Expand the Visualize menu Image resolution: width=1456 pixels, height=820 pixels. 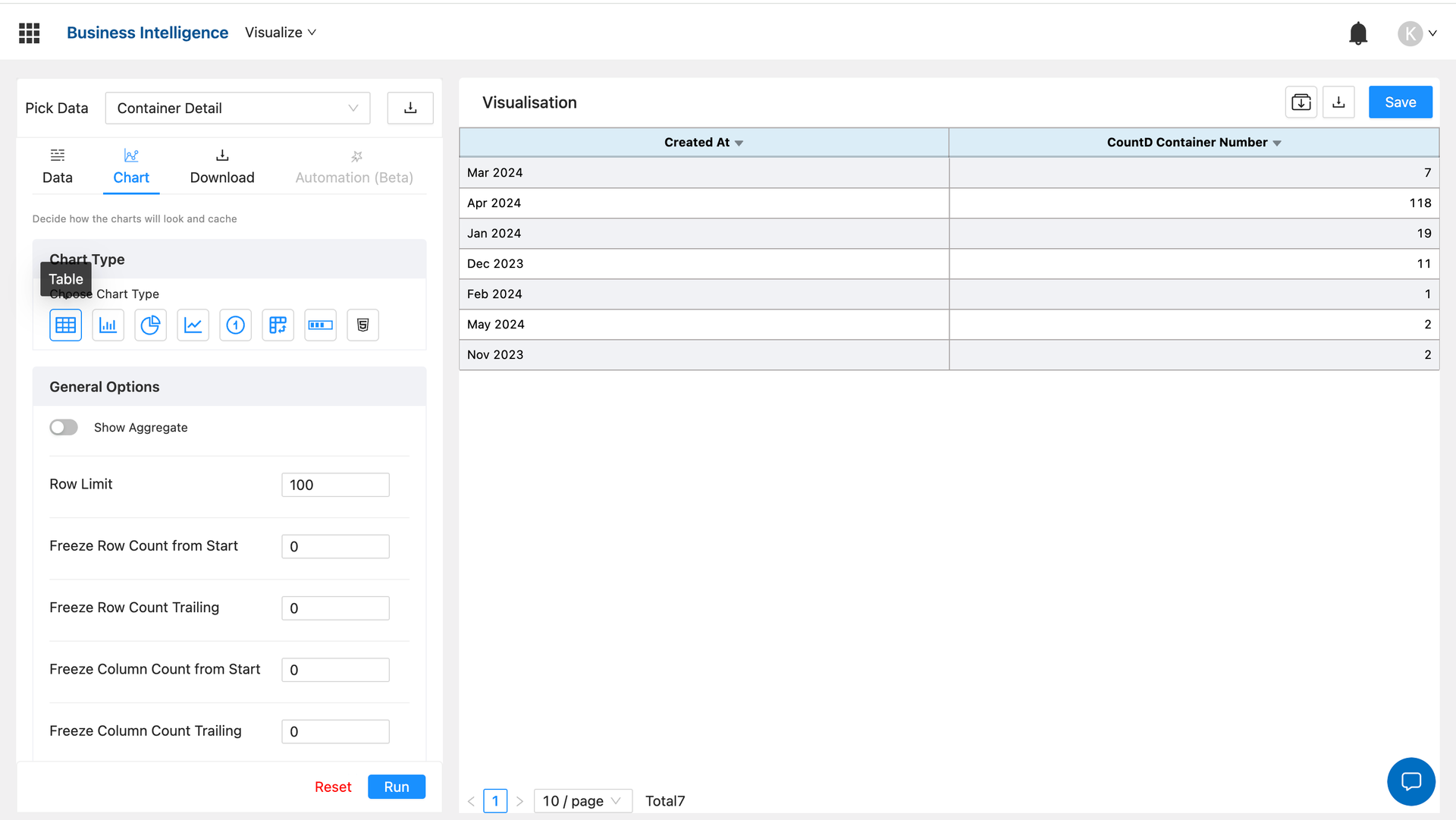[281, 33]
